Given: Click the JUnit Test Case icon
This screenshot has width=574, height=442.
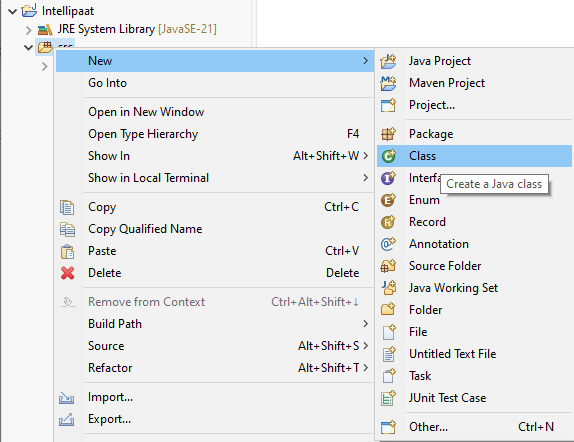Looking at the screenshot, I should 388,398.
